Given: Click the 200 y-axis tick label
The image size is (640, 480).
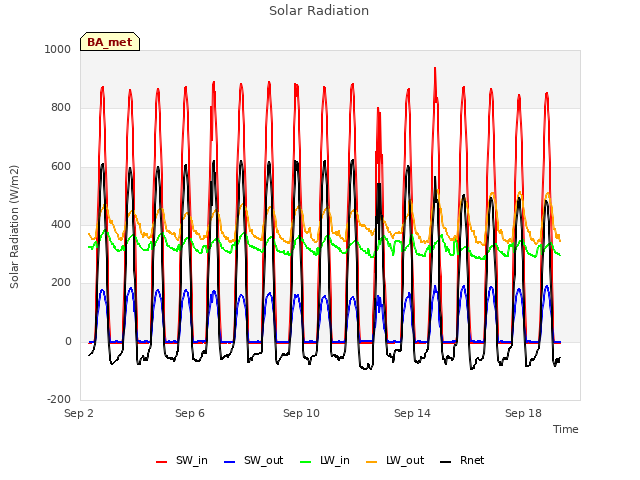Looking at the screenshot, I should pos(61,282).
